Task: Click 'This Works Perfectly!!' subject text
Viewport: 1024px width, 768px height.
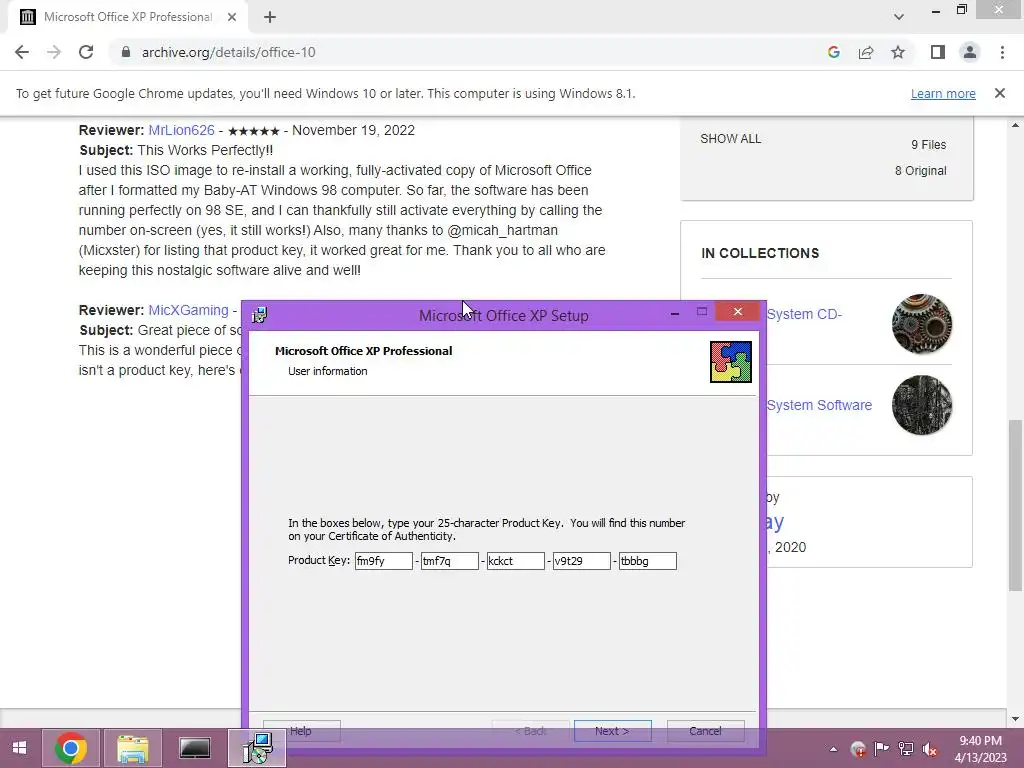Action: (205, 150)
